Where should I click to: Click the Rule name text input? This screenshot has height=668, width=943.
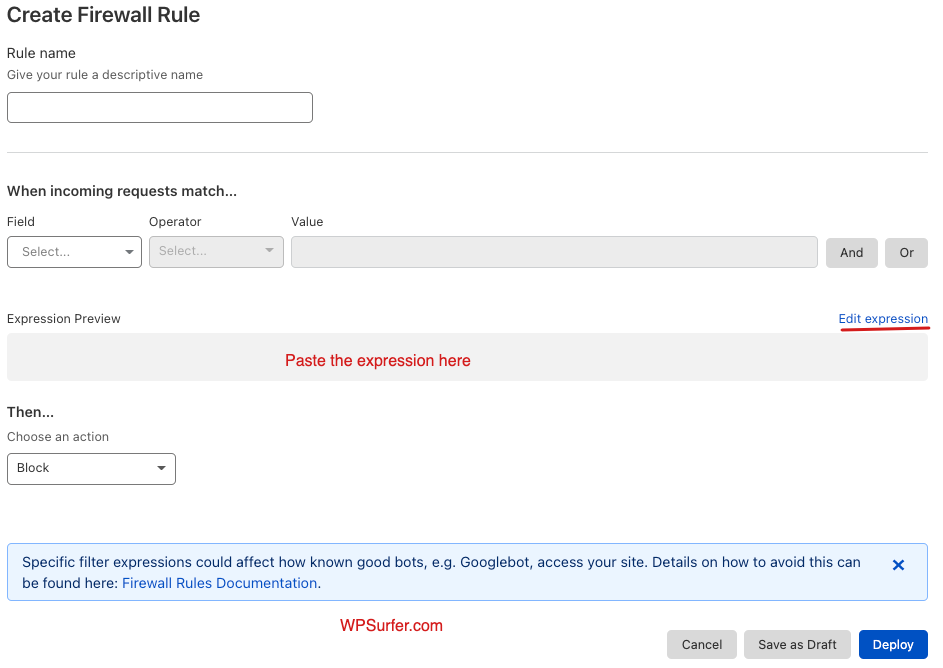[x=160, y=108]
